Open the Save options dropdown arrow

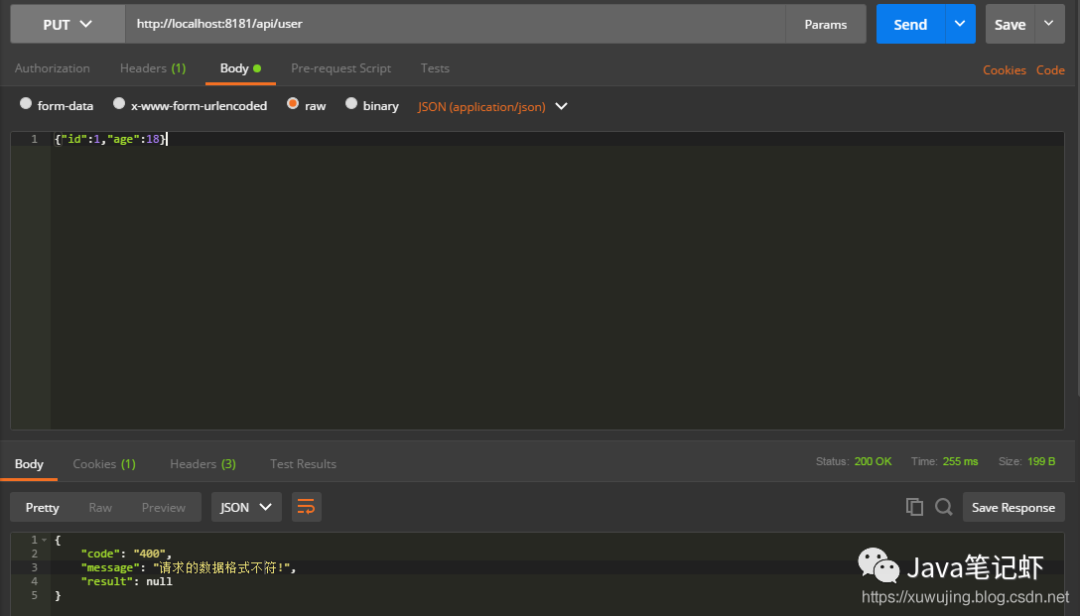click(x=1049, y=24)
